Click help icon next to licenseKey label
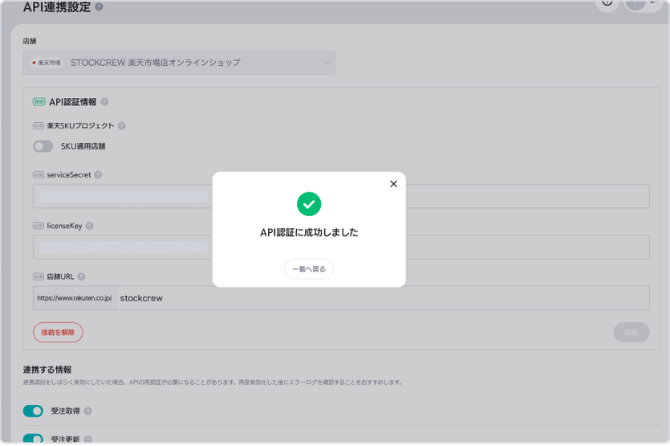Viewport: 670px width, 446px height. 89,226
